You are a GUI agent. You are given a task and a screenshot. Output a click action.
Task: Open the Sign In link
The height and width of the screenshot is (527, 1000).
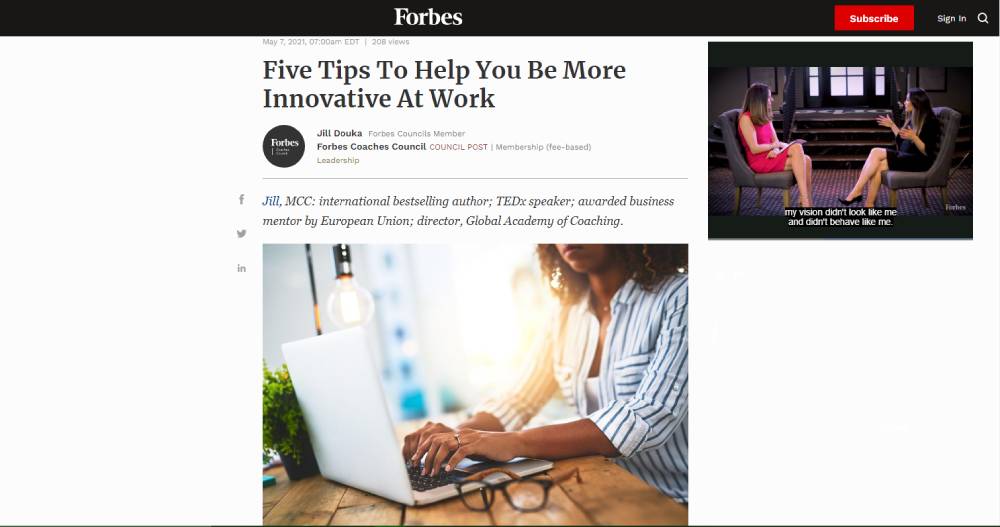tap(952, 19)
